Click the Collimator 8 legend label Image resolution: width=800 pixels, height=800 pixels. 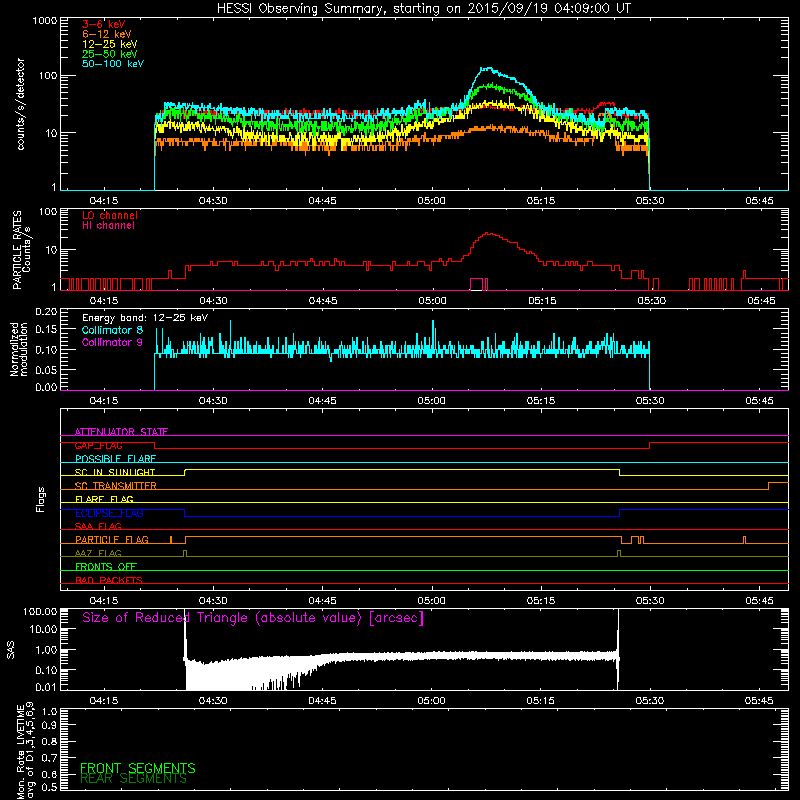click(x=112, y=330)
